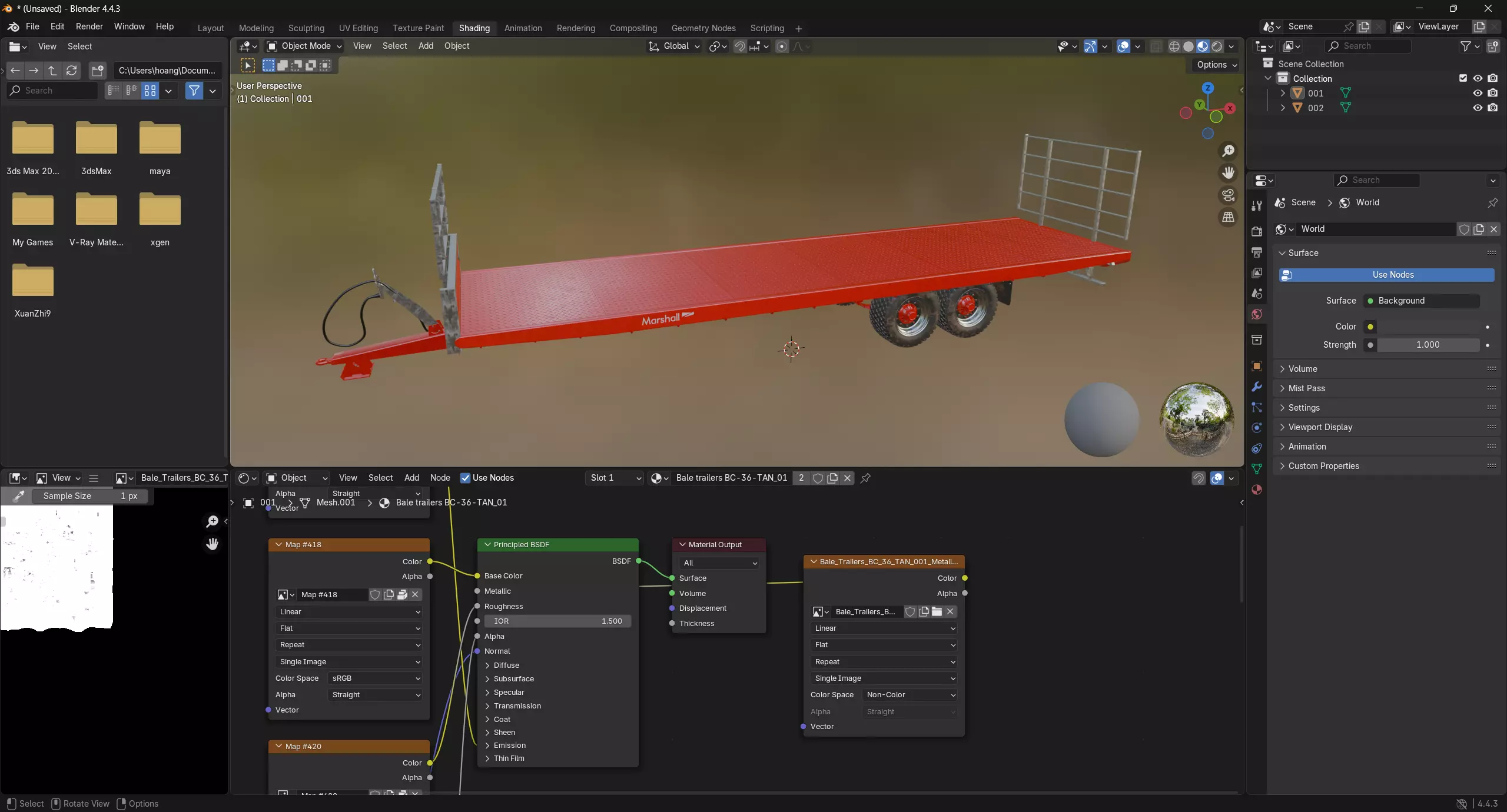Select rendered viewport shading mode
Viewport: 1507px width, 812px height.
[x=1217, y=46]
